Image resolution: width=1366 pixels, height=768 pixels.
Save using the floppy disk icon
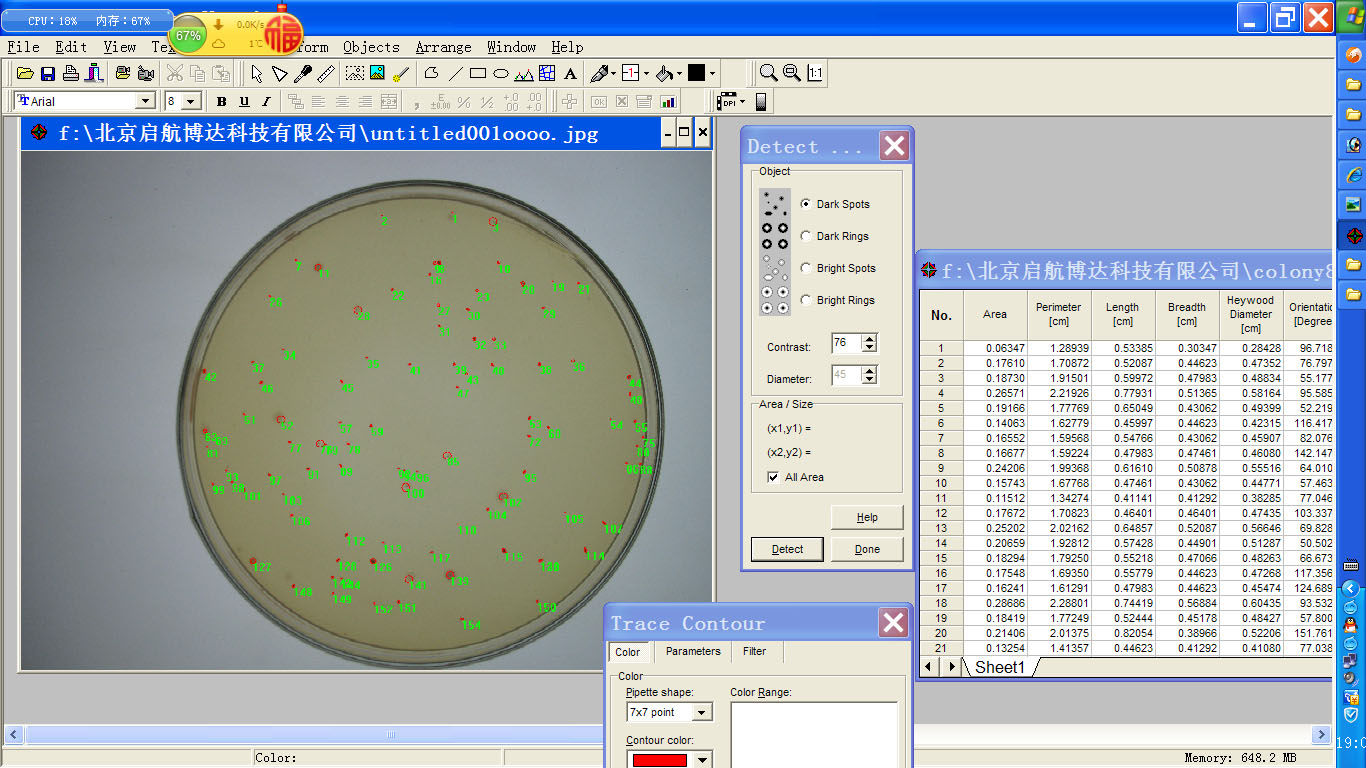pos(47,73)
